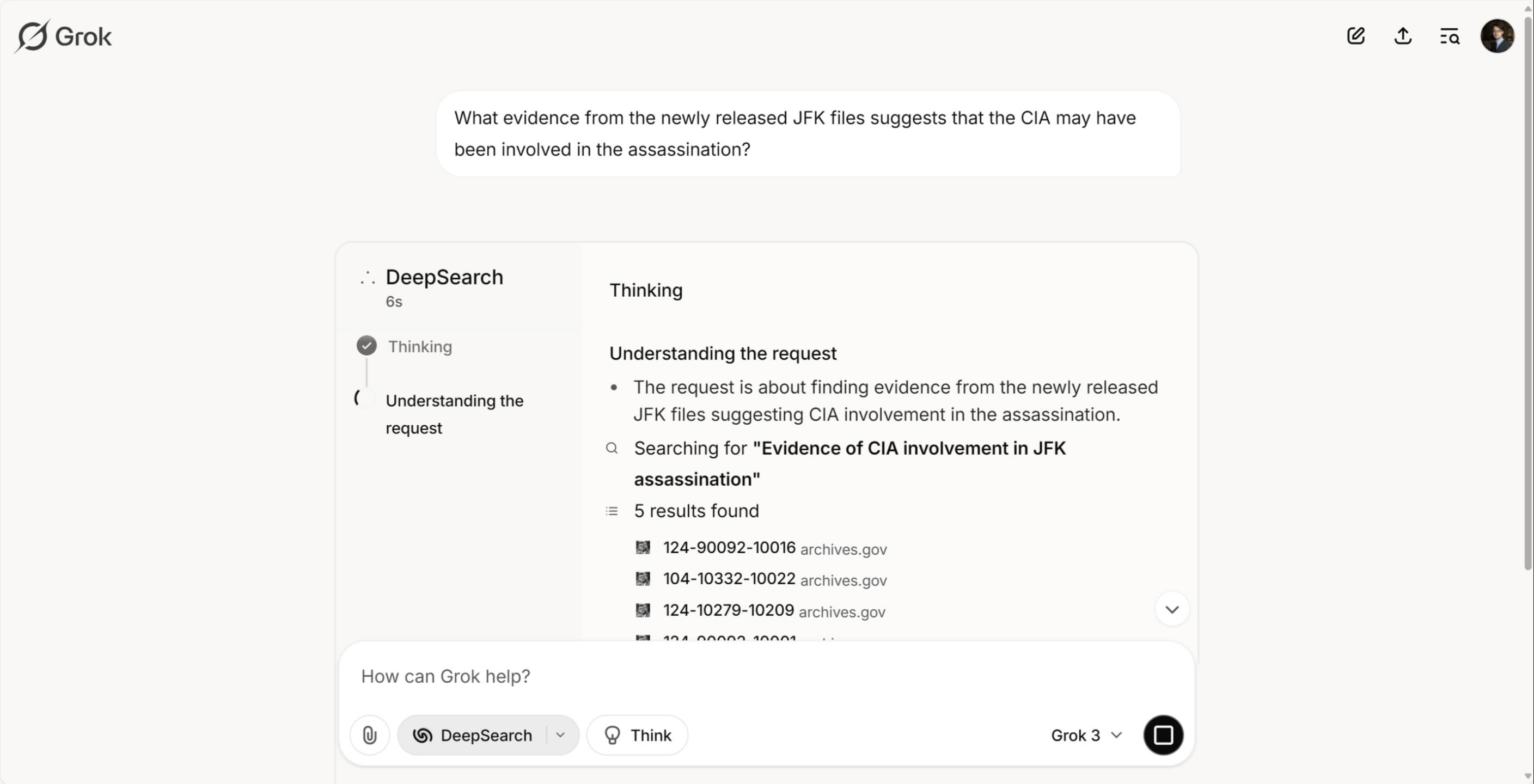Open the 124-90092-10016 archives.gov result
The width and height of the screenshot is (1534, 784).
[x=774, y=548]
